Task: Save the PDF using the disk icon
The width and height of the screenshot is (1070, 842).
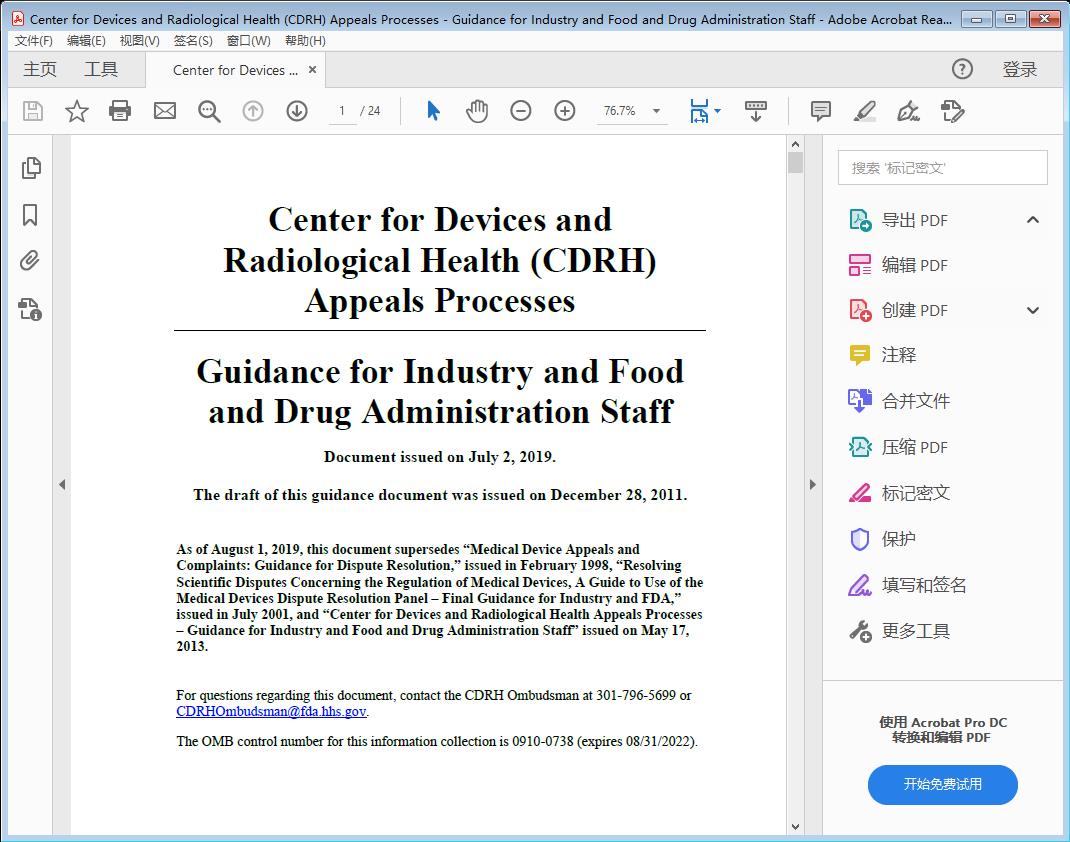Action: click(x=31, y=111)
